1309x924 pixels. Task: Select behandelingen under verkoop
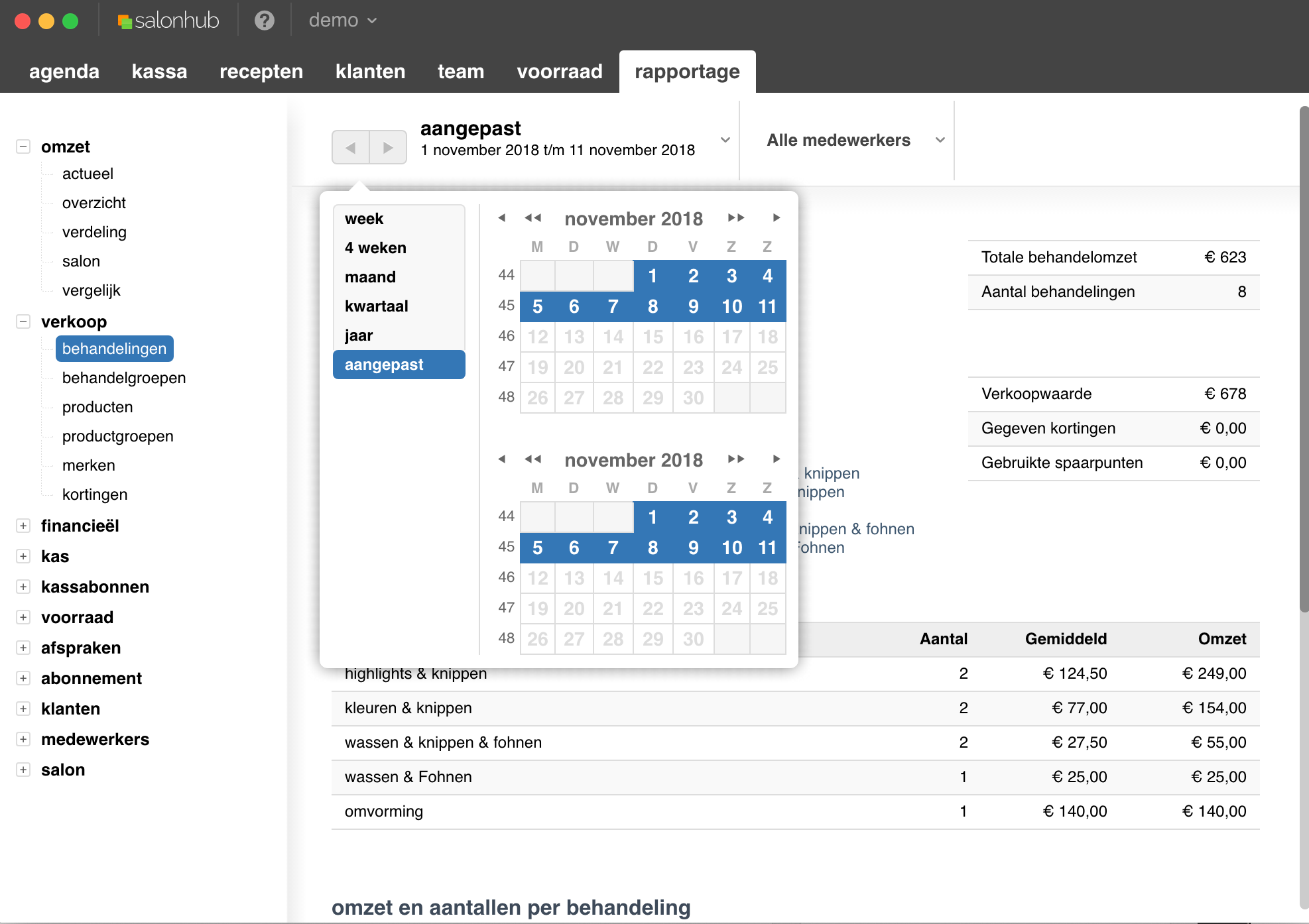click(115, 349)
